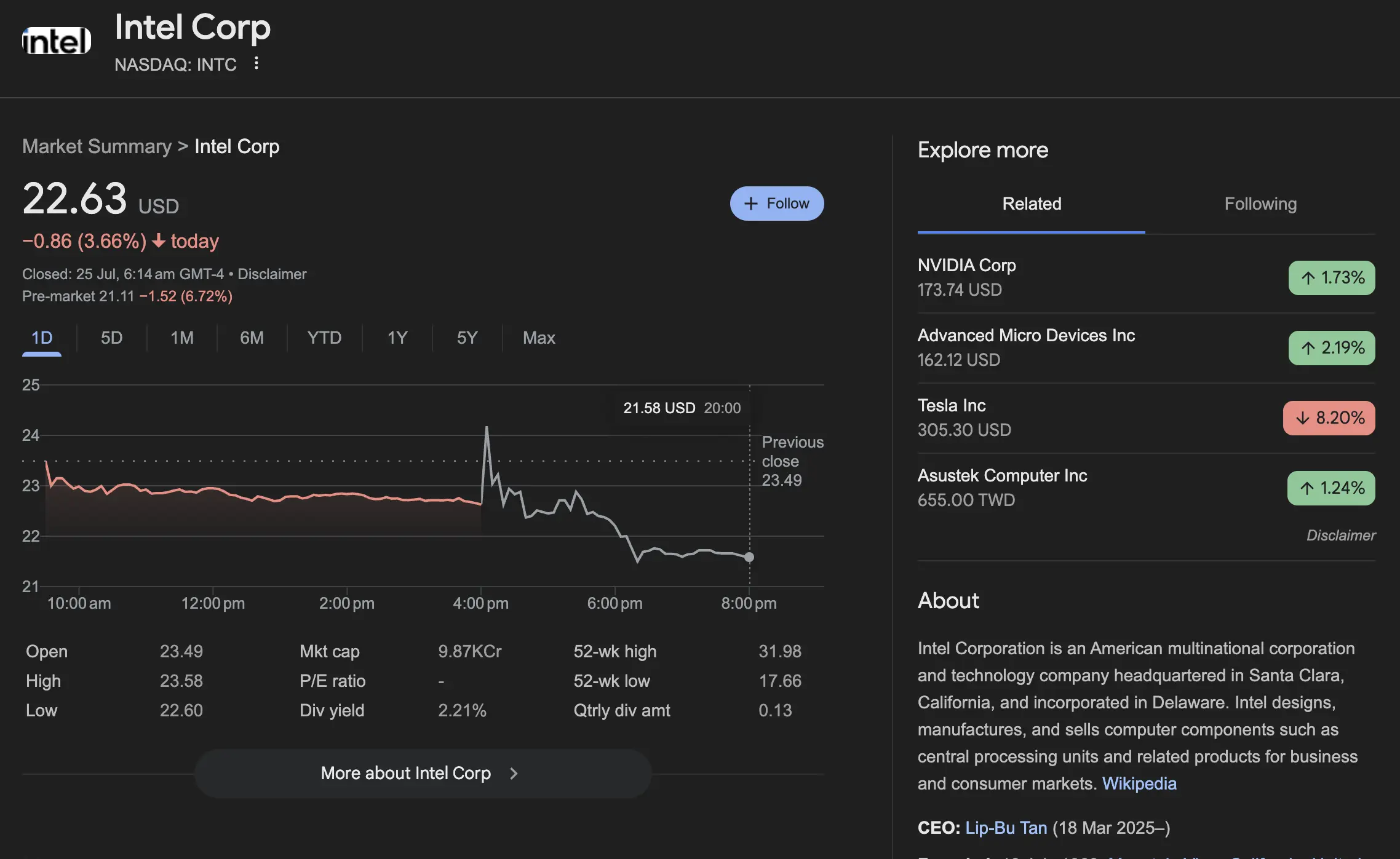This screenshot has height=859, width=1400.
Task: Click the Qtrly div amt value 0.13
Action: pos(775,710)
